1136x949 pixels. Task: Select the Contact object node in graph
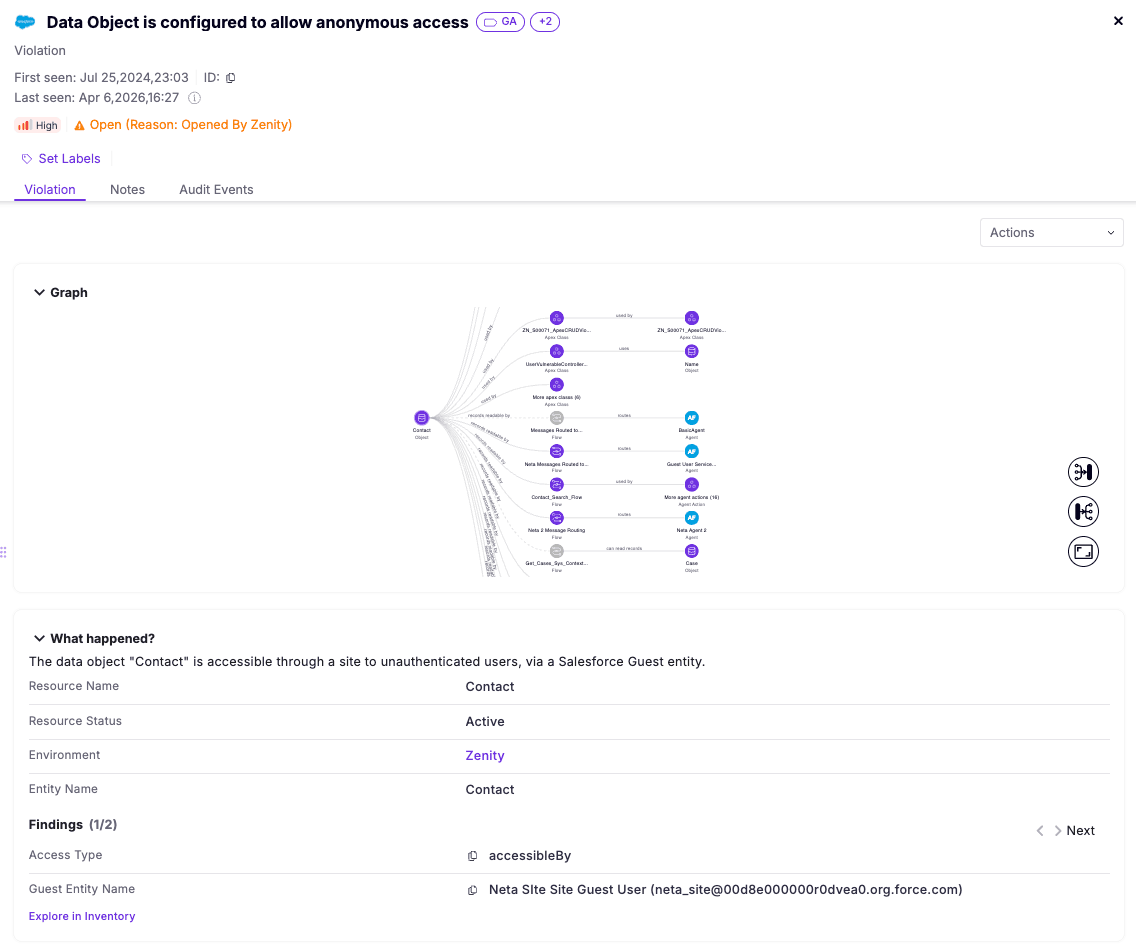[x=421, y=418]
